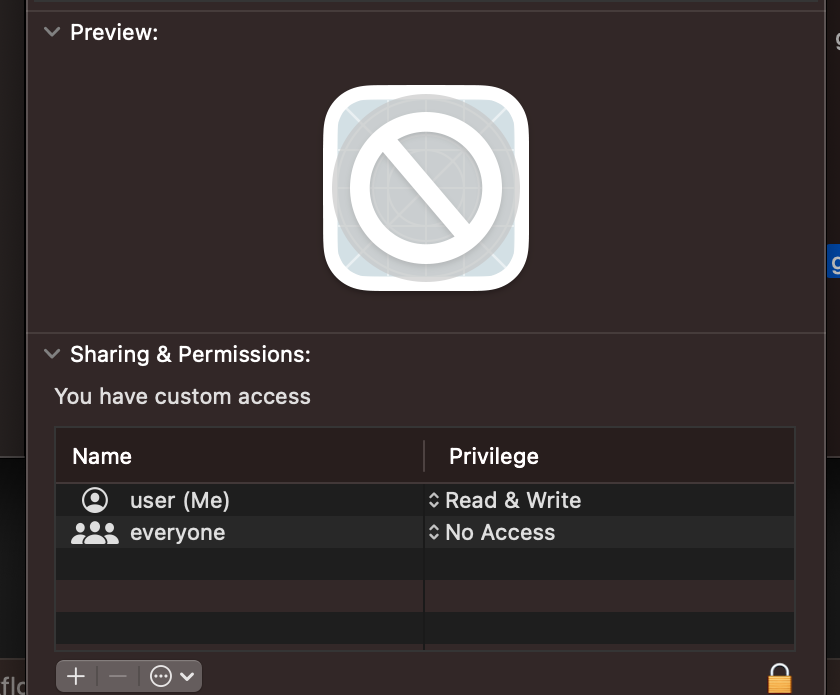Click the prohibited app preview thumbnail
840x695 pixels.
[426, 188]
